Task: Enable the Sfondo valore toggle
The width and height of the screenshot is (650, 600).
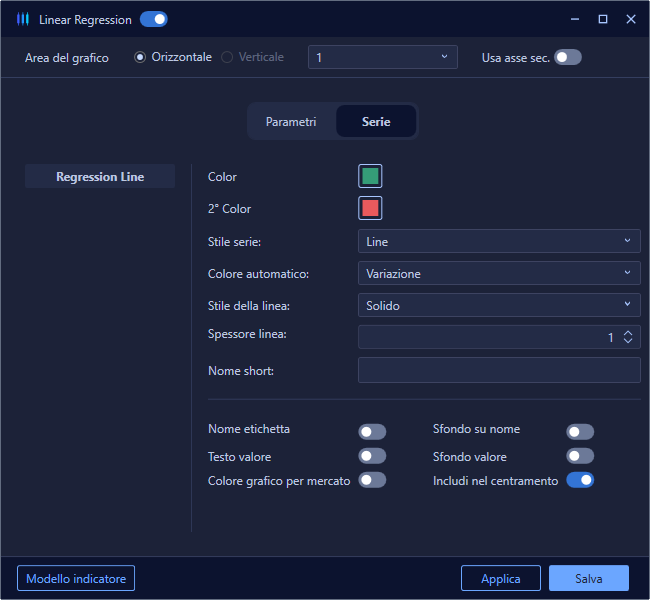Action: tap(580, 456)
